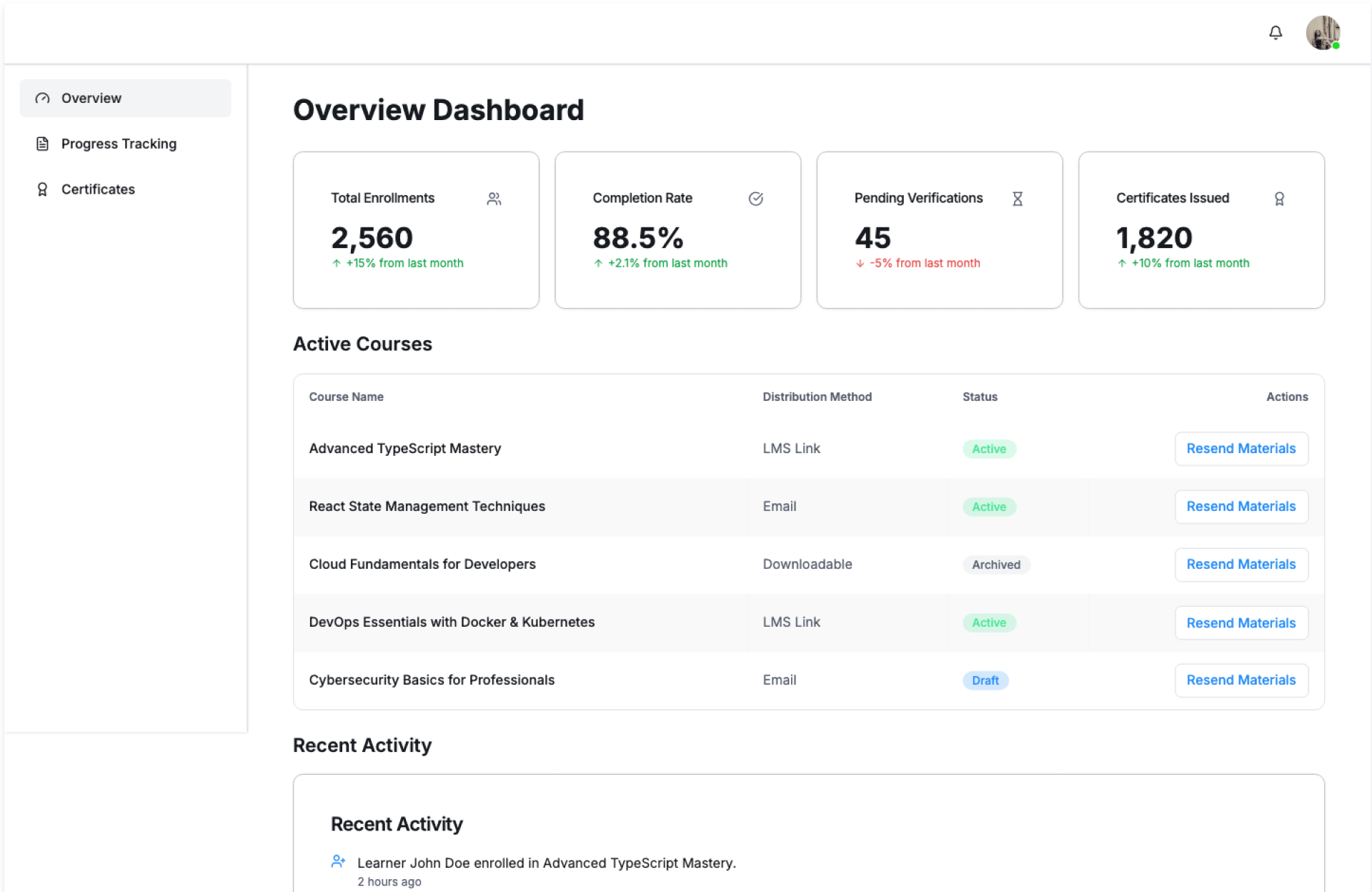Click the notification bell icon
1372x892 pixels.
(1275, 33)
